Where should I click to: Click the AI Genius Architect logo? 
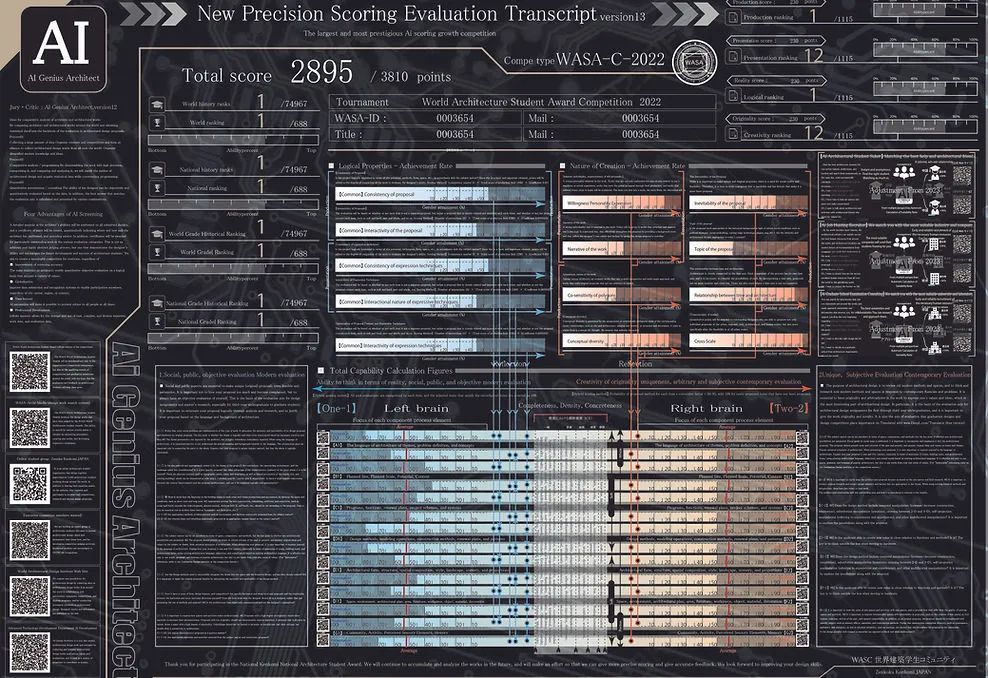[x=64, y=49]
